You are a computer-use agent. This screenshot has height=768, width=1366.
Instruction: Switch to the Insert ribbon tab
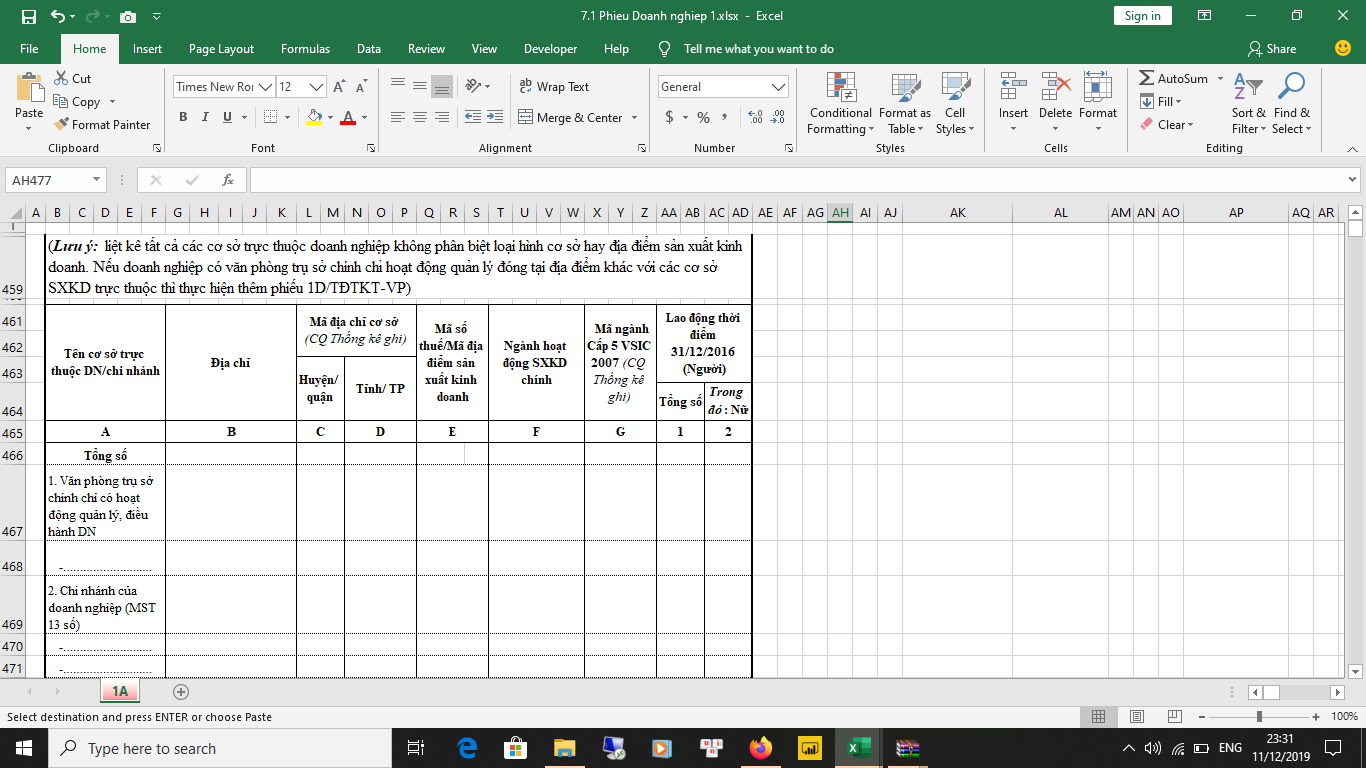point(147,48)
